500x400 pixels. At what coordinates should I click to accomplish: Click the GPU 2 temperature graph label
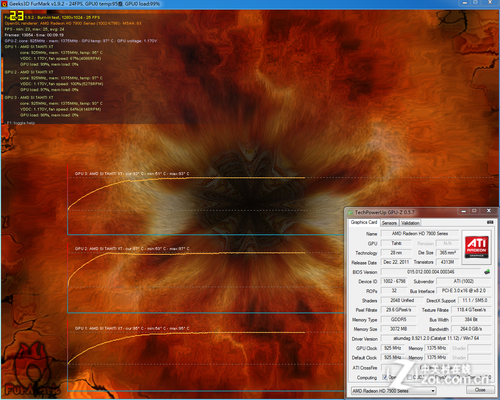[x=132, y=249]
